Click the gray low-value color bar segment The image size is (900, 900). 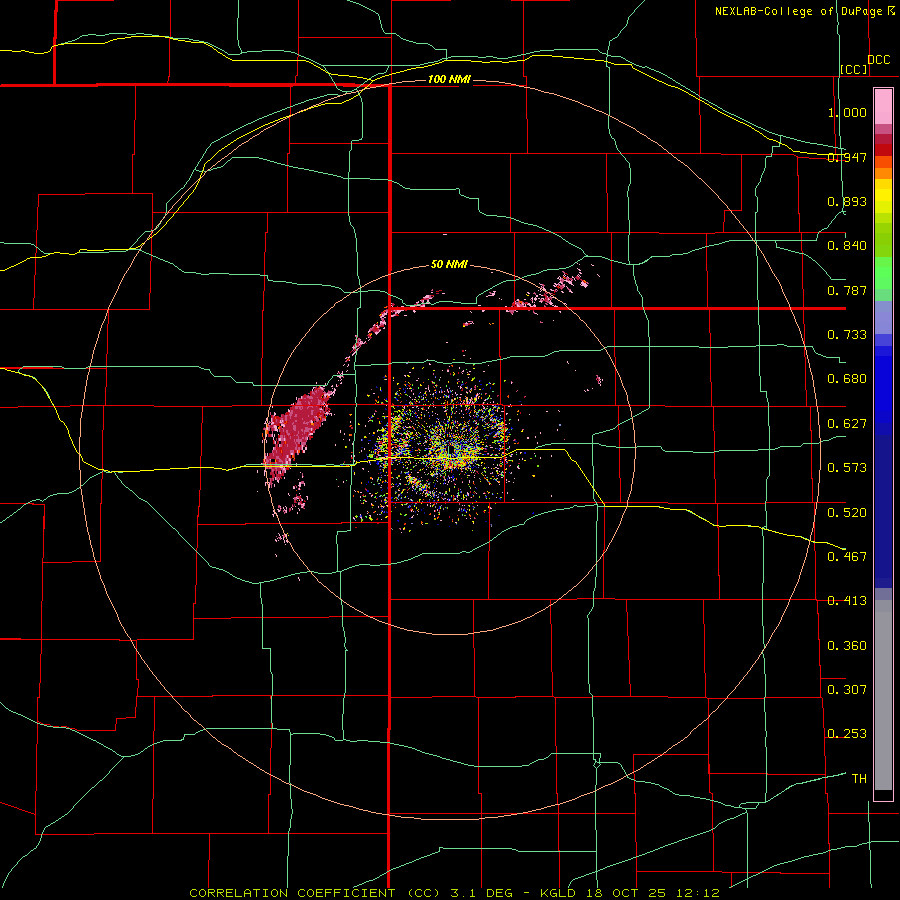(883, 695)
